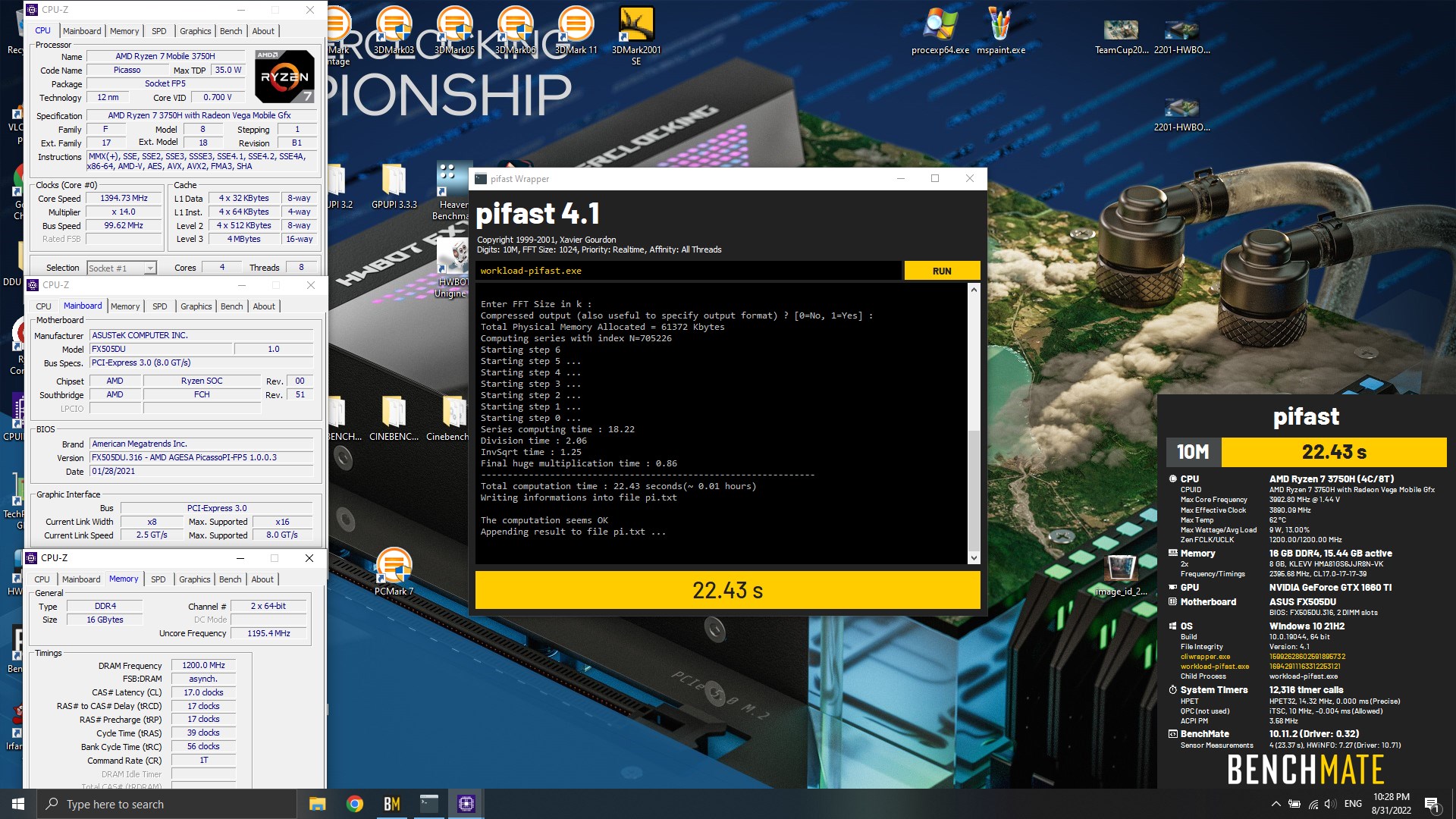Image resolution: width=1456 pixels, height=819 pixels.
Task: Open the 3DMark 11 desktop shortcut
Action: coord(576,30)
